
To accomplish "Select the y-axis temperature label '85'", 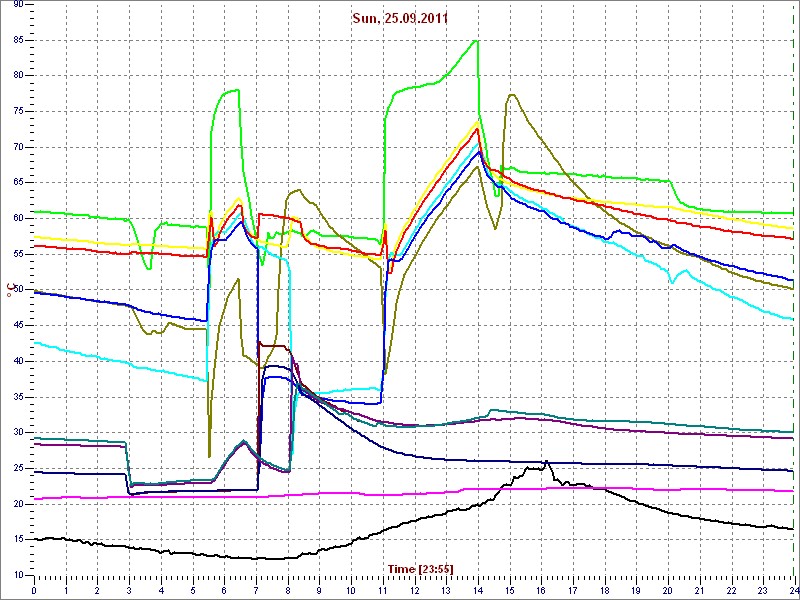I will tap(17, 40).
